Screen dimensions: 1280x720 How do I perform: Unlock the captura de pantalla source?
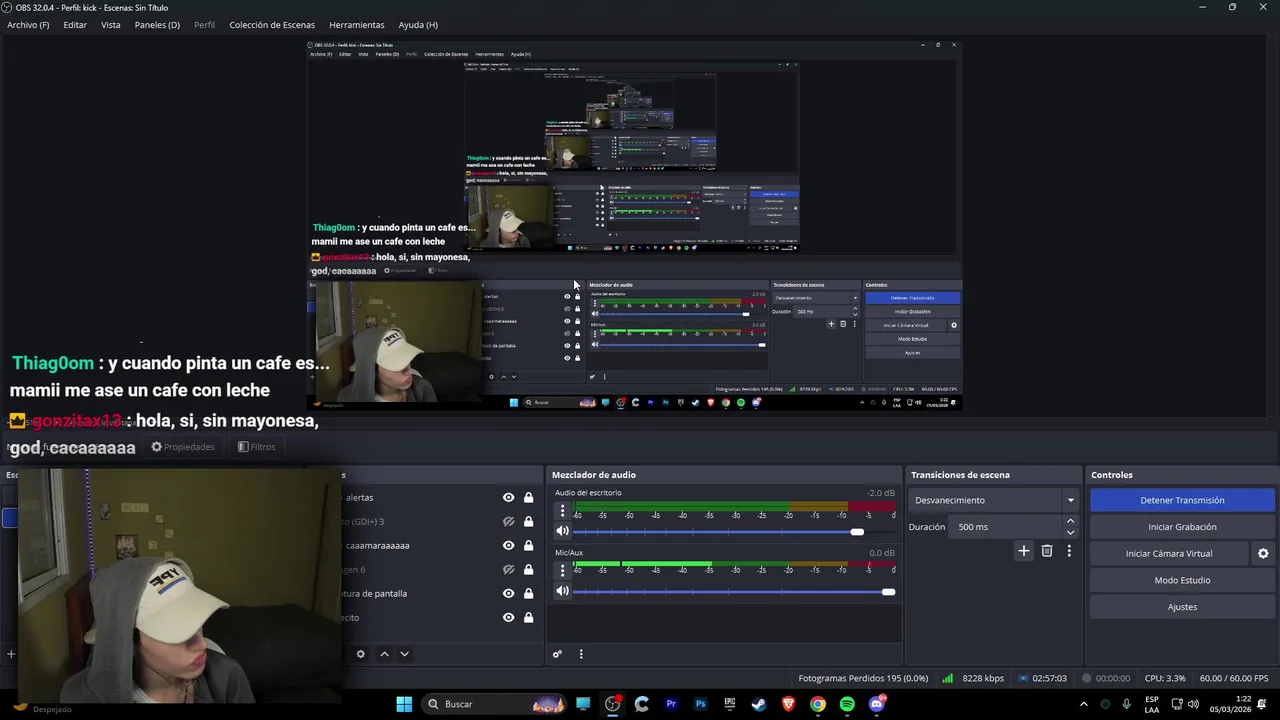point(528,594)
